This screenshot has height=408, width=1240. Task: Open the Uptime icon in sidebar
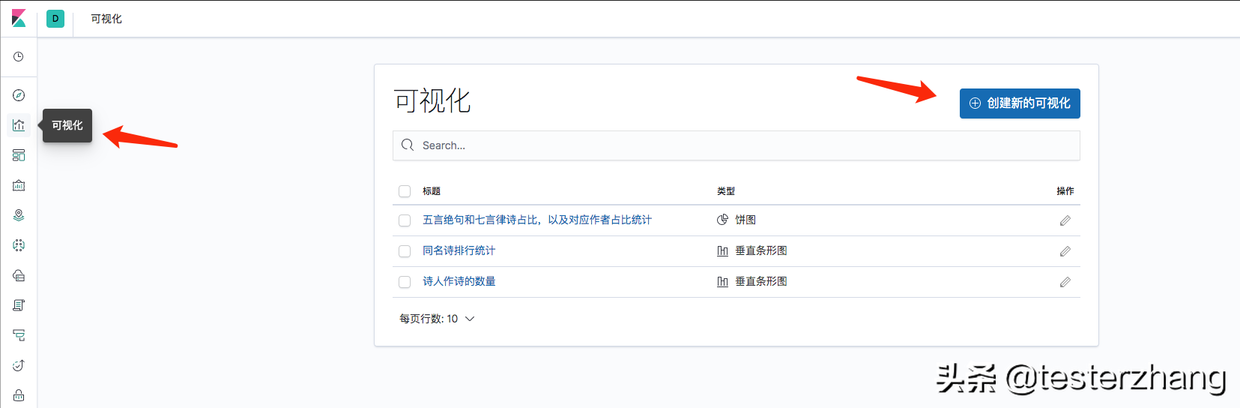coord(18,364)
